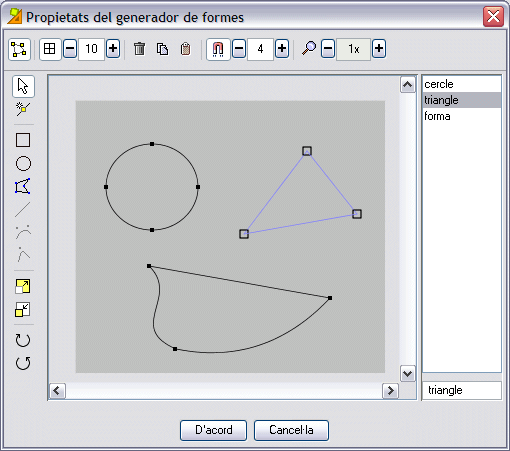Click the shape name field 'triangle'
Screen dimensions: 510x451
click(462, 390)
